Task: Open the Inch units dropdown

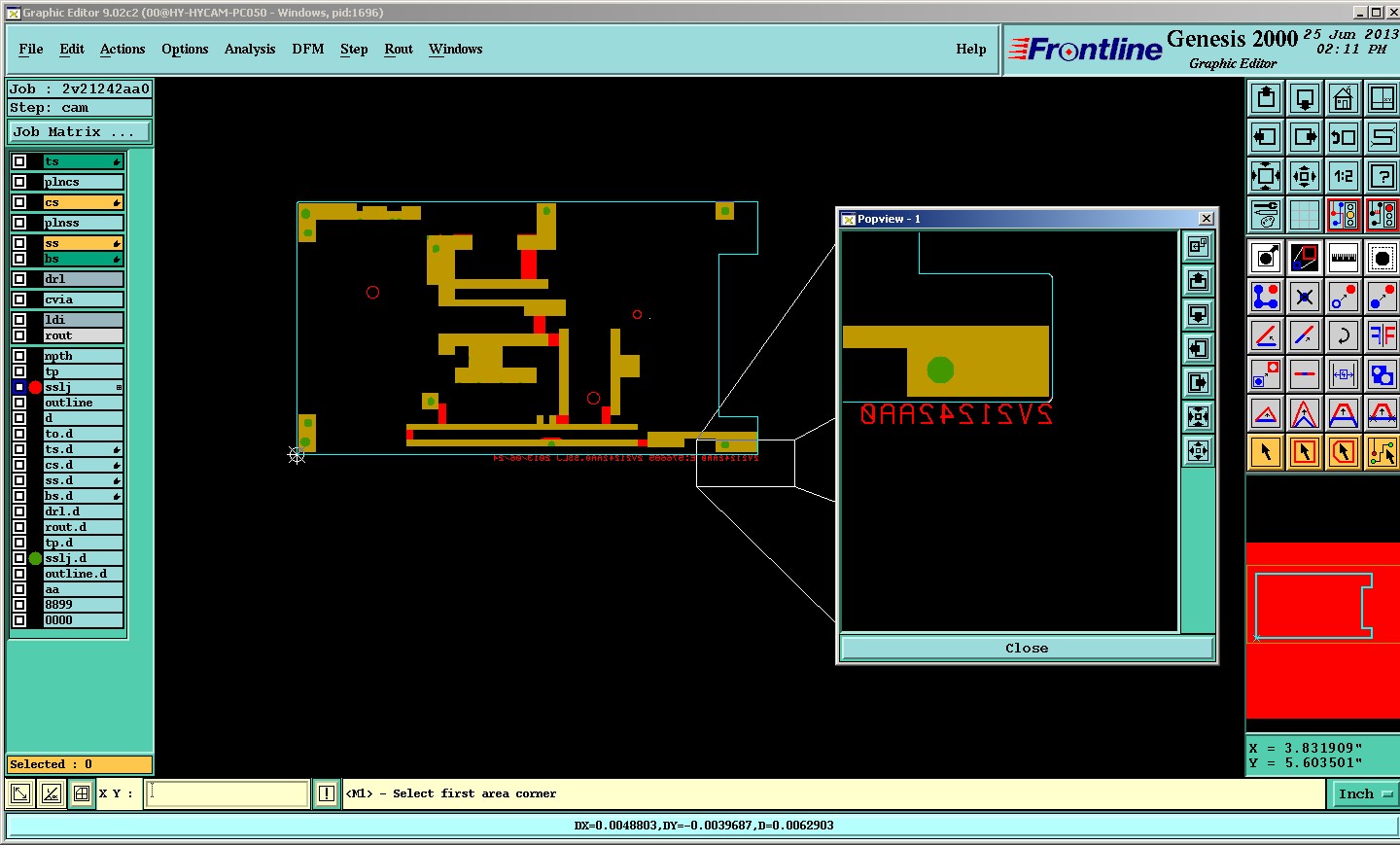Action: [x=1365, y=794]
